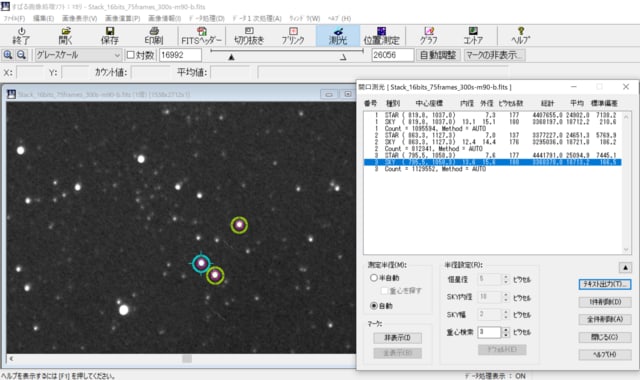
Task: Collapse the panel with the black triangle button
Action: (x=625, y=268)
